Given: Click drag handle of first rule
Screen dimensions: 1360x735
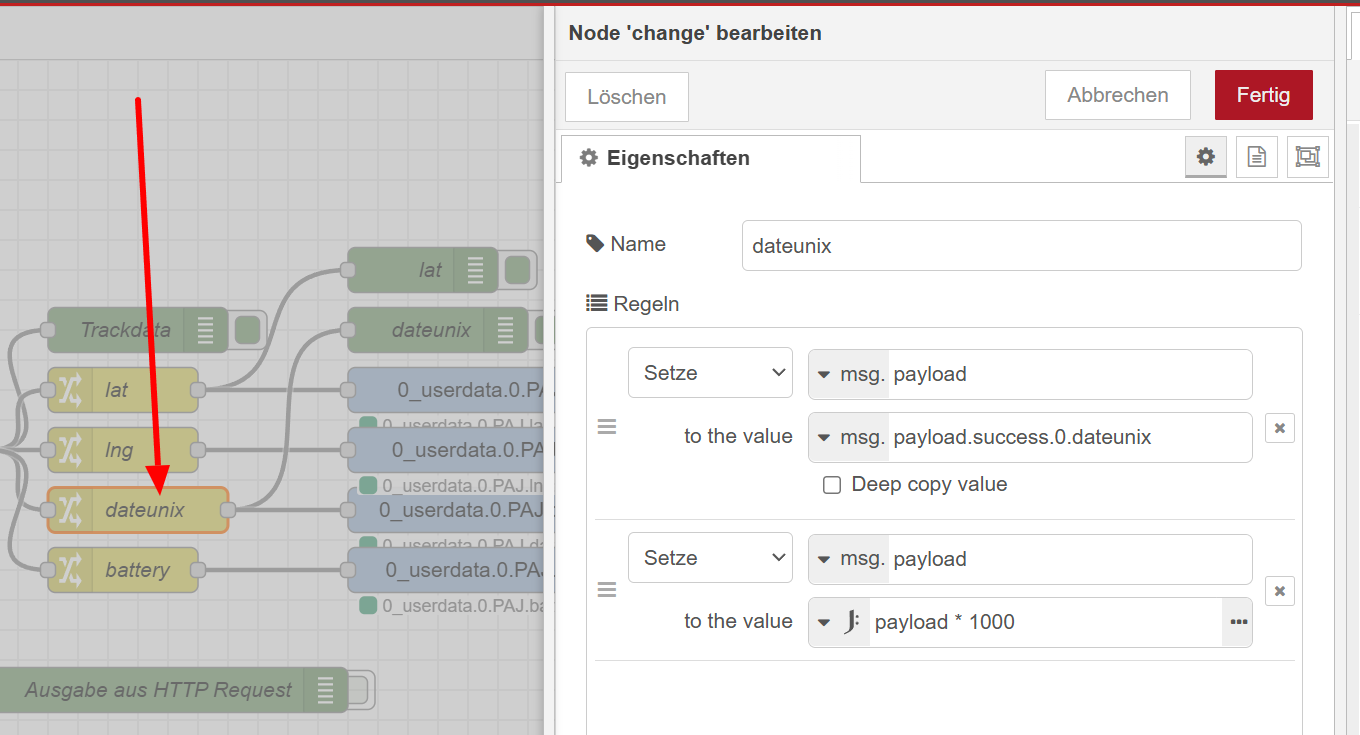Looking at the screenshot, I should [x=607, y=427].
